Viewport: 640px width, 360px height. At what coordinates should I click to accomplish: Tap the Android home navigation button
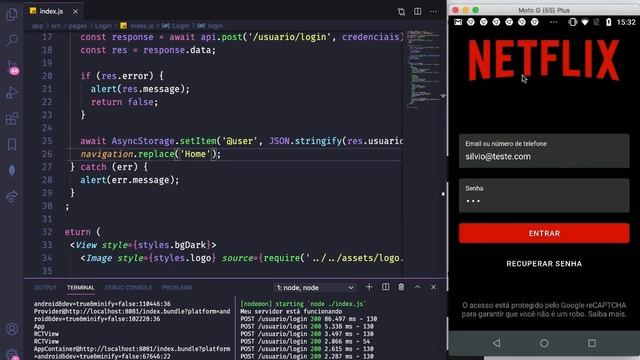click(544, 343)
